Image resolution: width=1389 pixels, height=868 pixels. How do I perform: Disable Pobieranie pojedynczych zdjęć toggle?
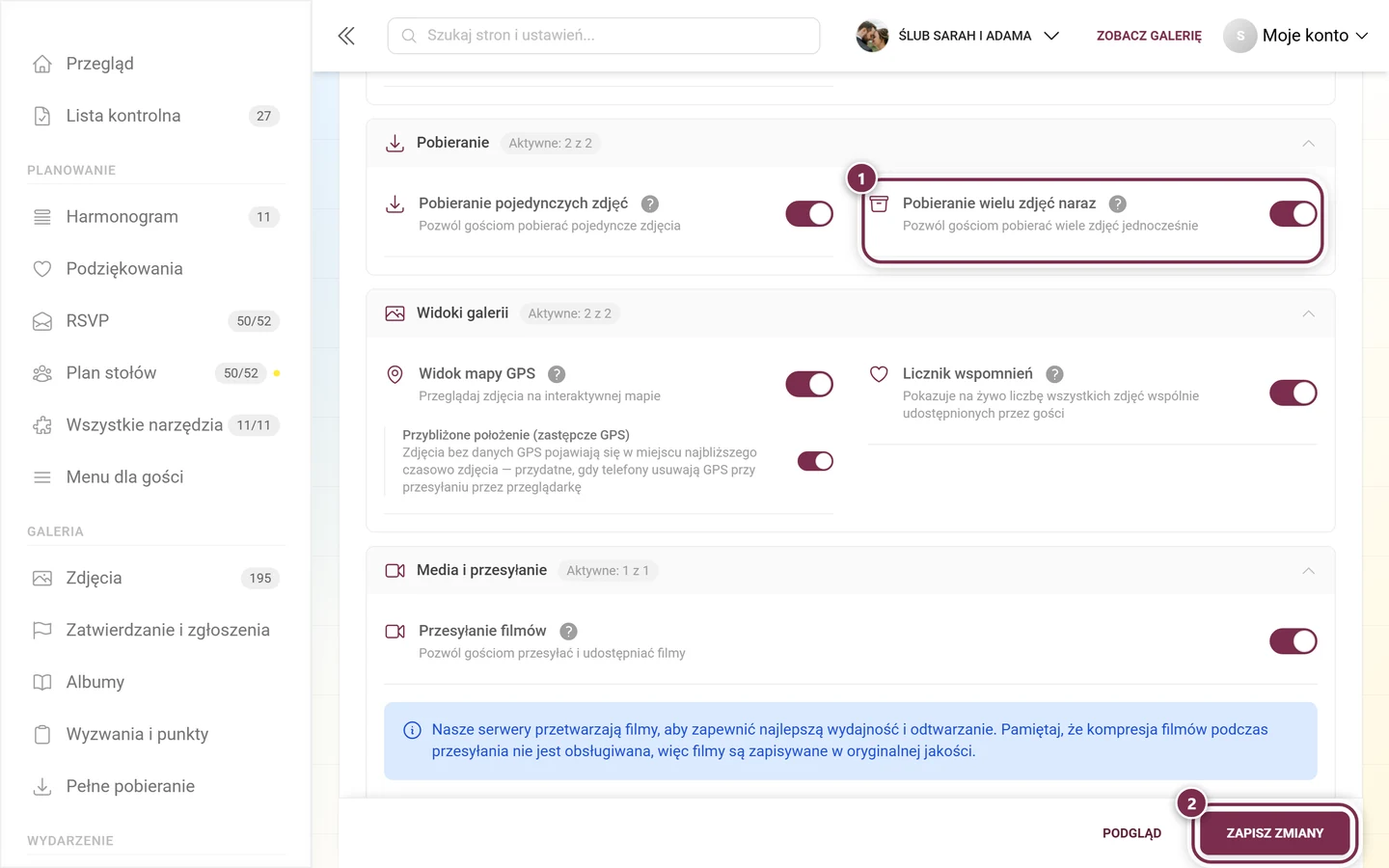tap(809, 213)
